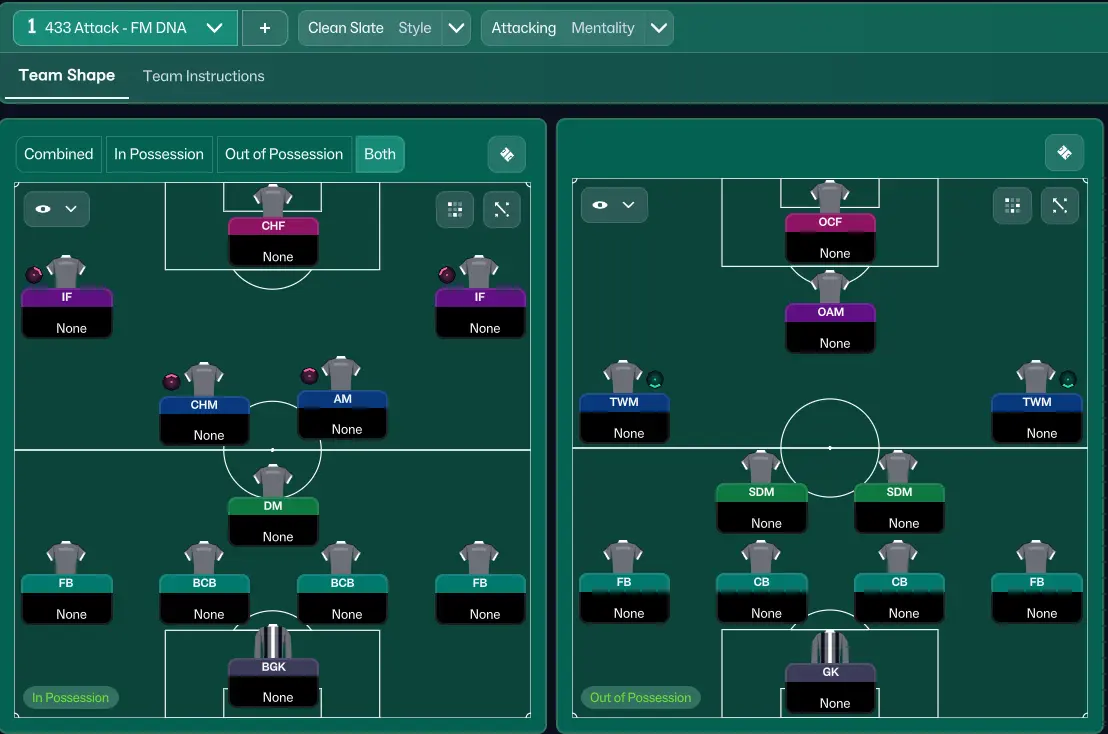
Task: Switch to the Team Instructions tab
Action: [x=204, y=76]
